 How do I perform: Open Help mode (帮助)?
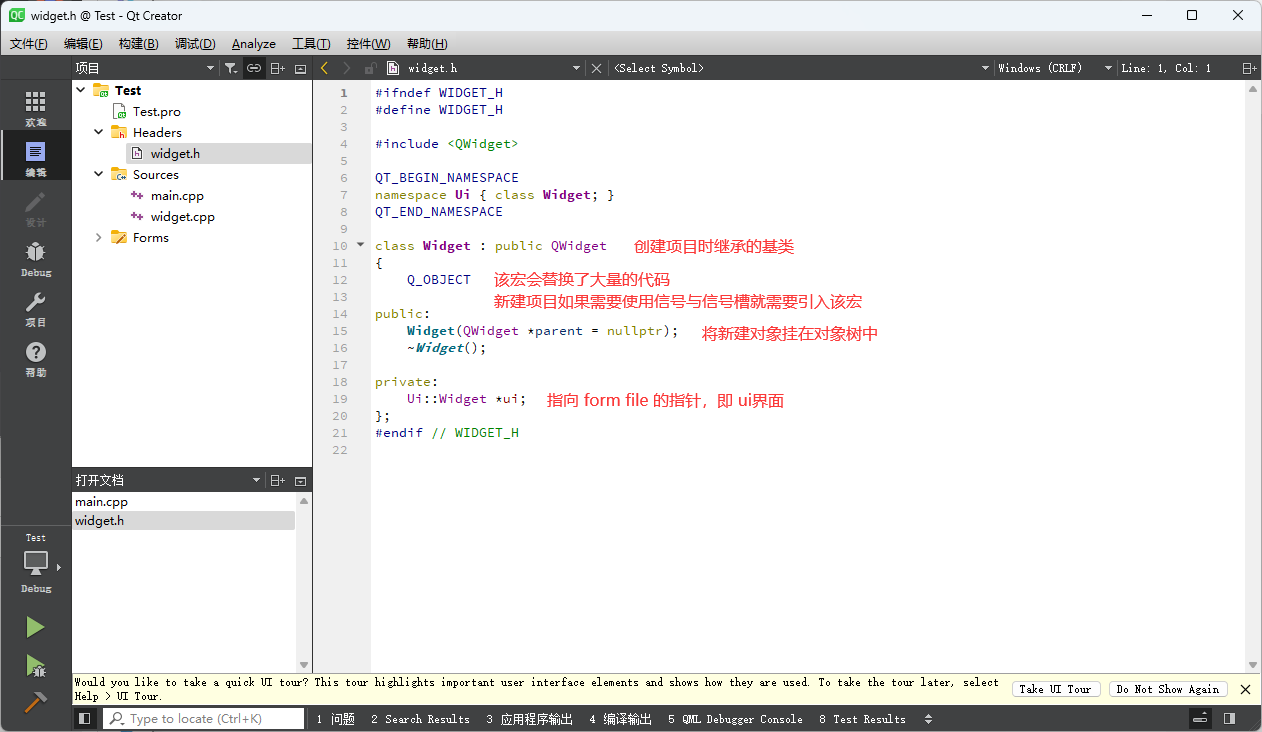tap(36, 358)
